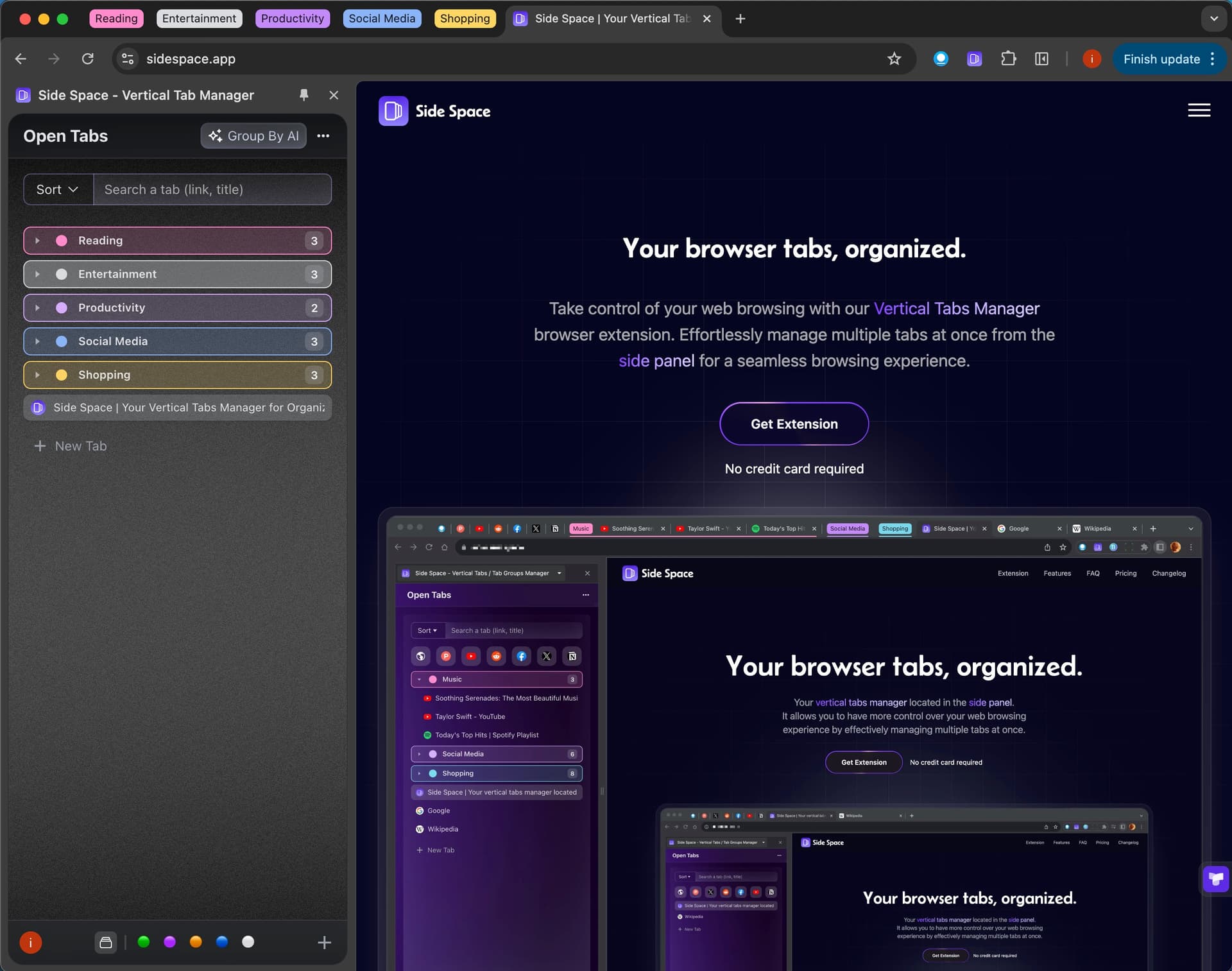This screenshot has height=971, width=1232.
Task: Bookmark this page with the star icon
Action: click(x=894, y=59)
